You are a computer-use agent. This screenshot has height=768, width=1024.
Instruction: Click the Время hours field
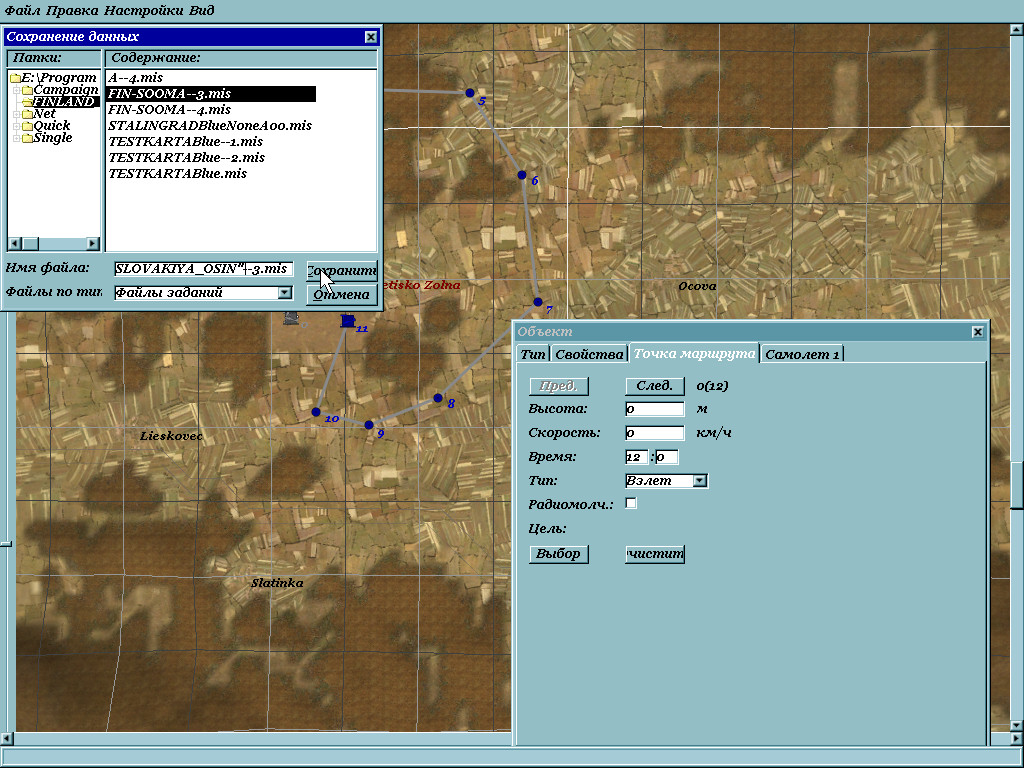coord(636,456)
